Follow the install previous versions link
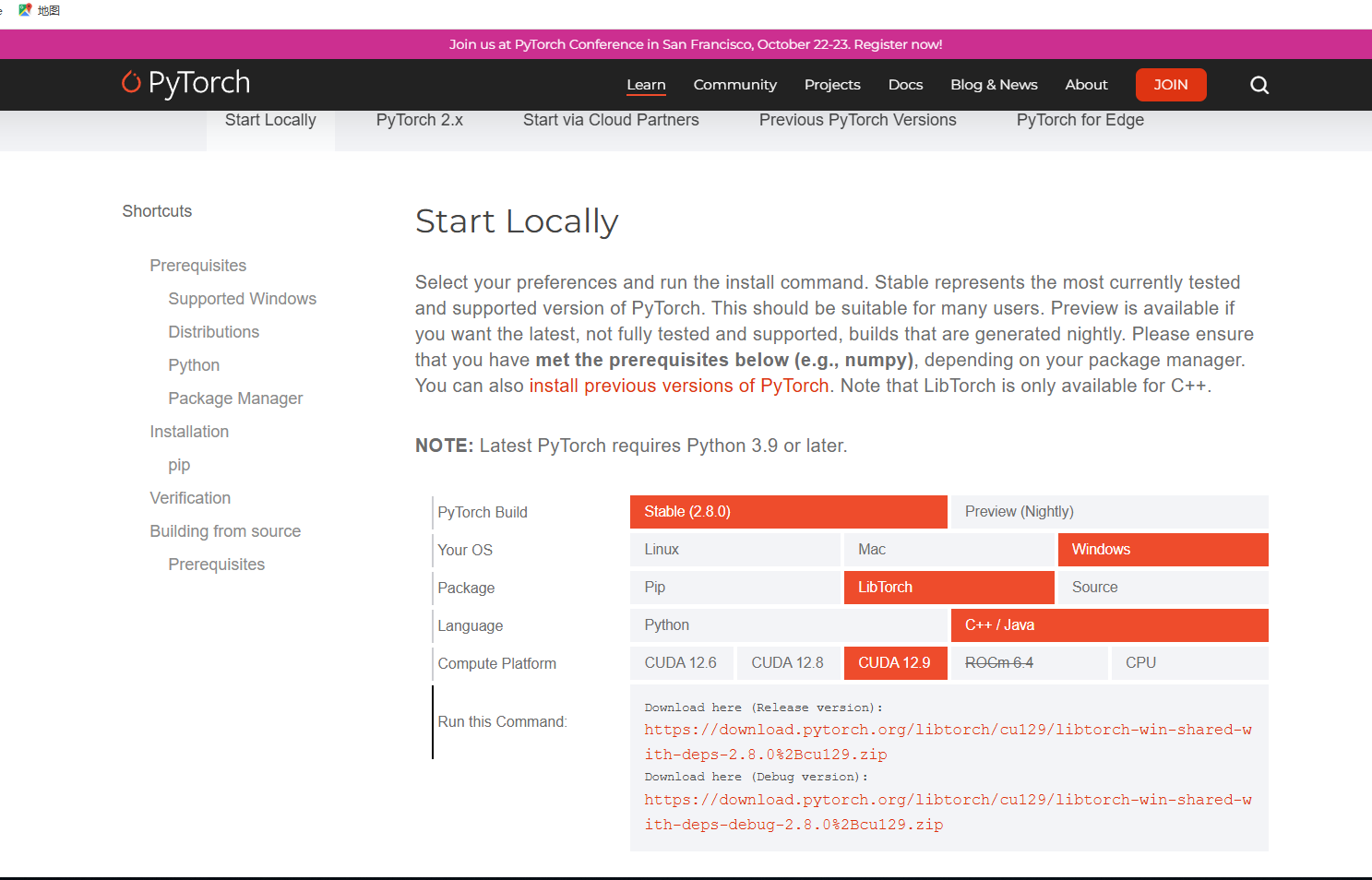This screenshot has height=880, width=1372. tap(679, 386)
